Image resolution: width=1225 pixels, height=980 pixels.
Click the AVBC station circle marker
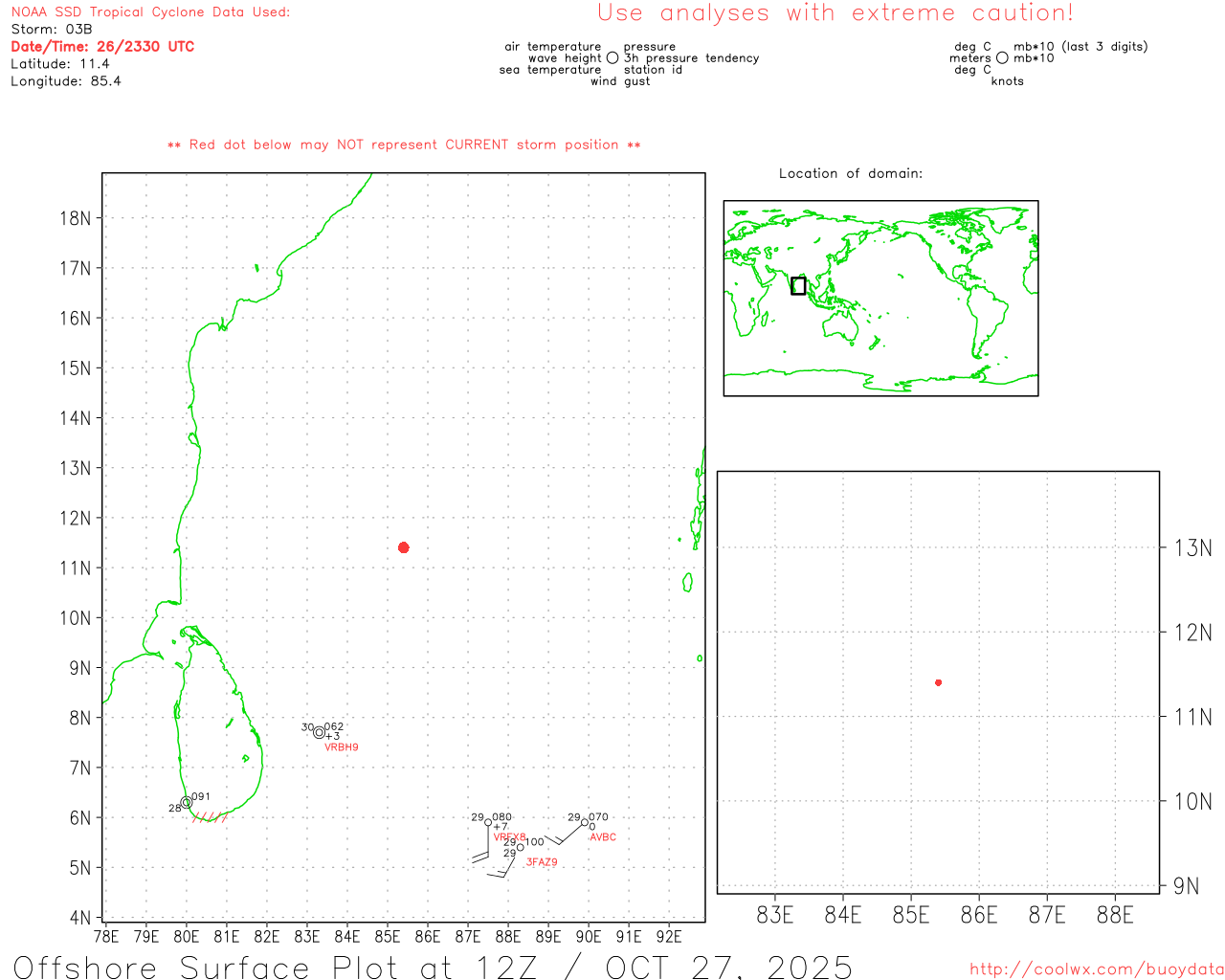[585, 822]
